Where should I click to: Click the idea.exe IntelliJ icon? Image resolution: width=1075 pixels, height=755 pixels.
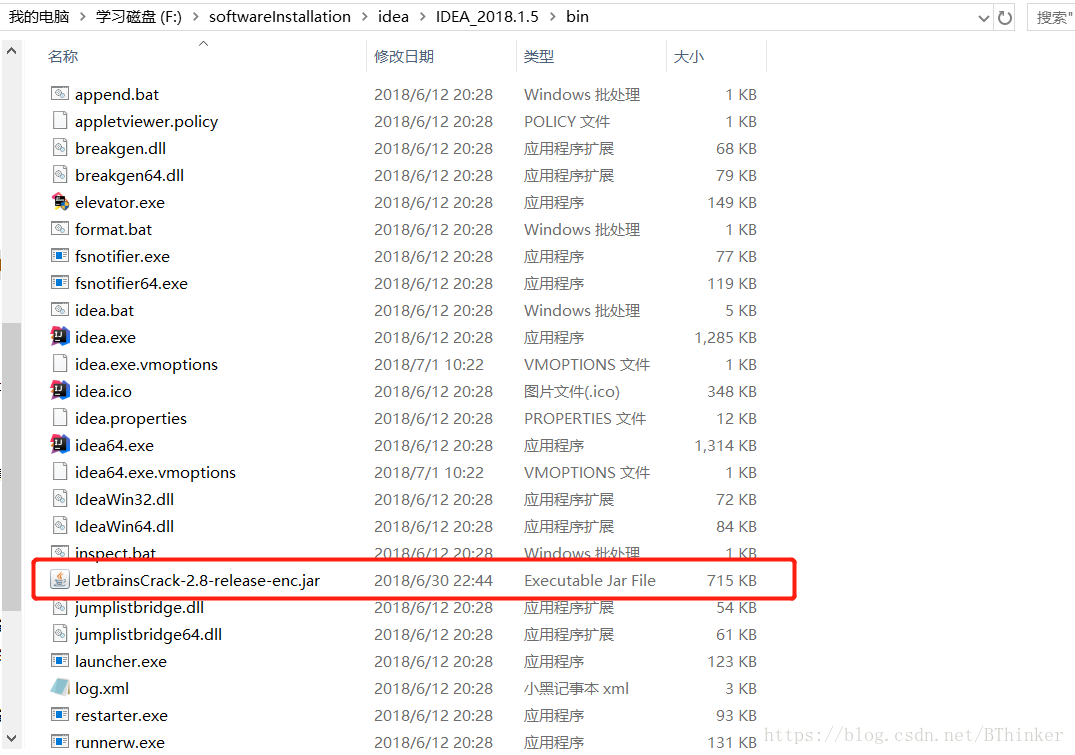coord(60,336)
